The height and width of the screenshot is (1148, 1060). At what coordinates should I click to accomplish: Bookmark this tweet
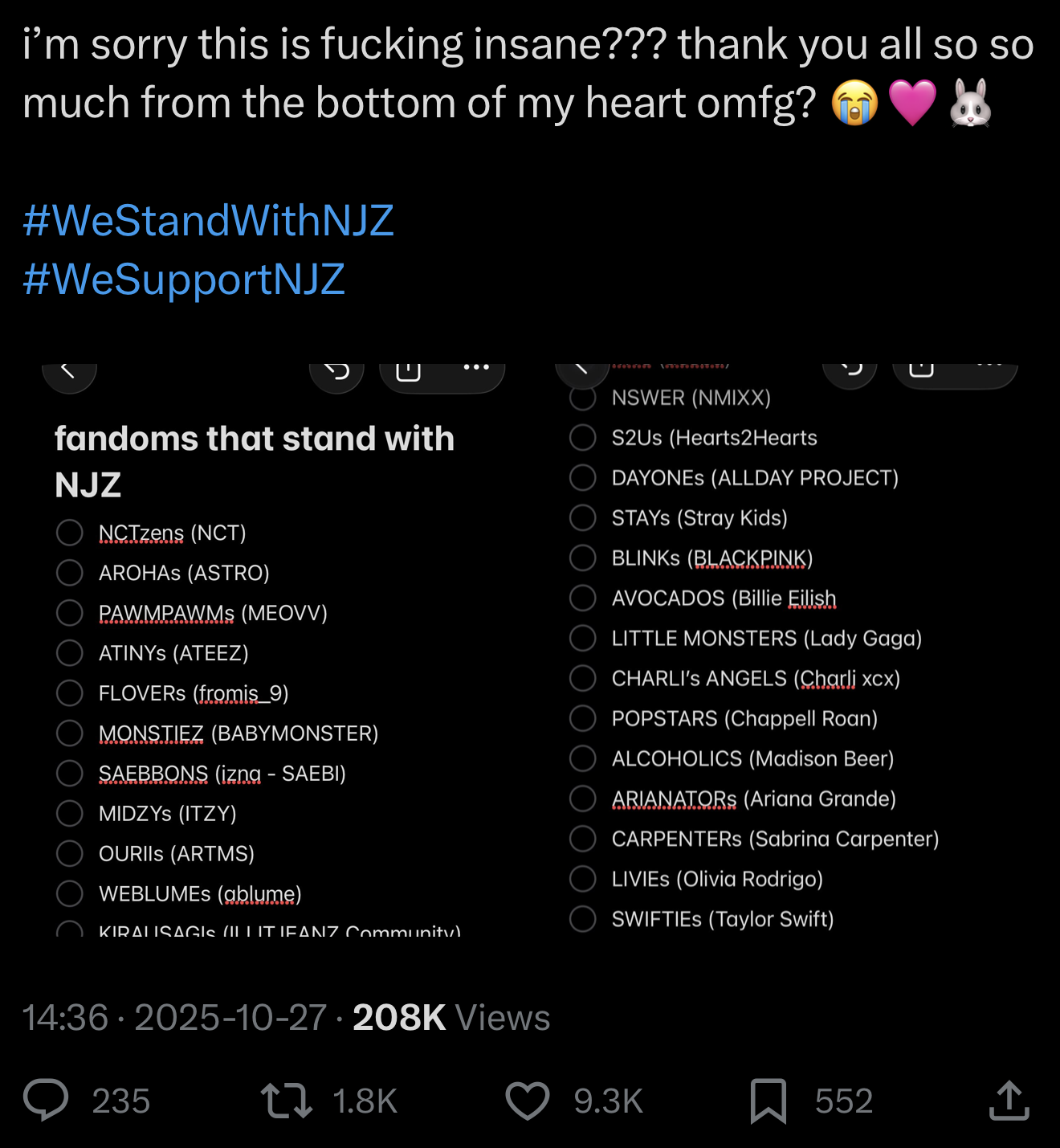tap(768, 1101)
